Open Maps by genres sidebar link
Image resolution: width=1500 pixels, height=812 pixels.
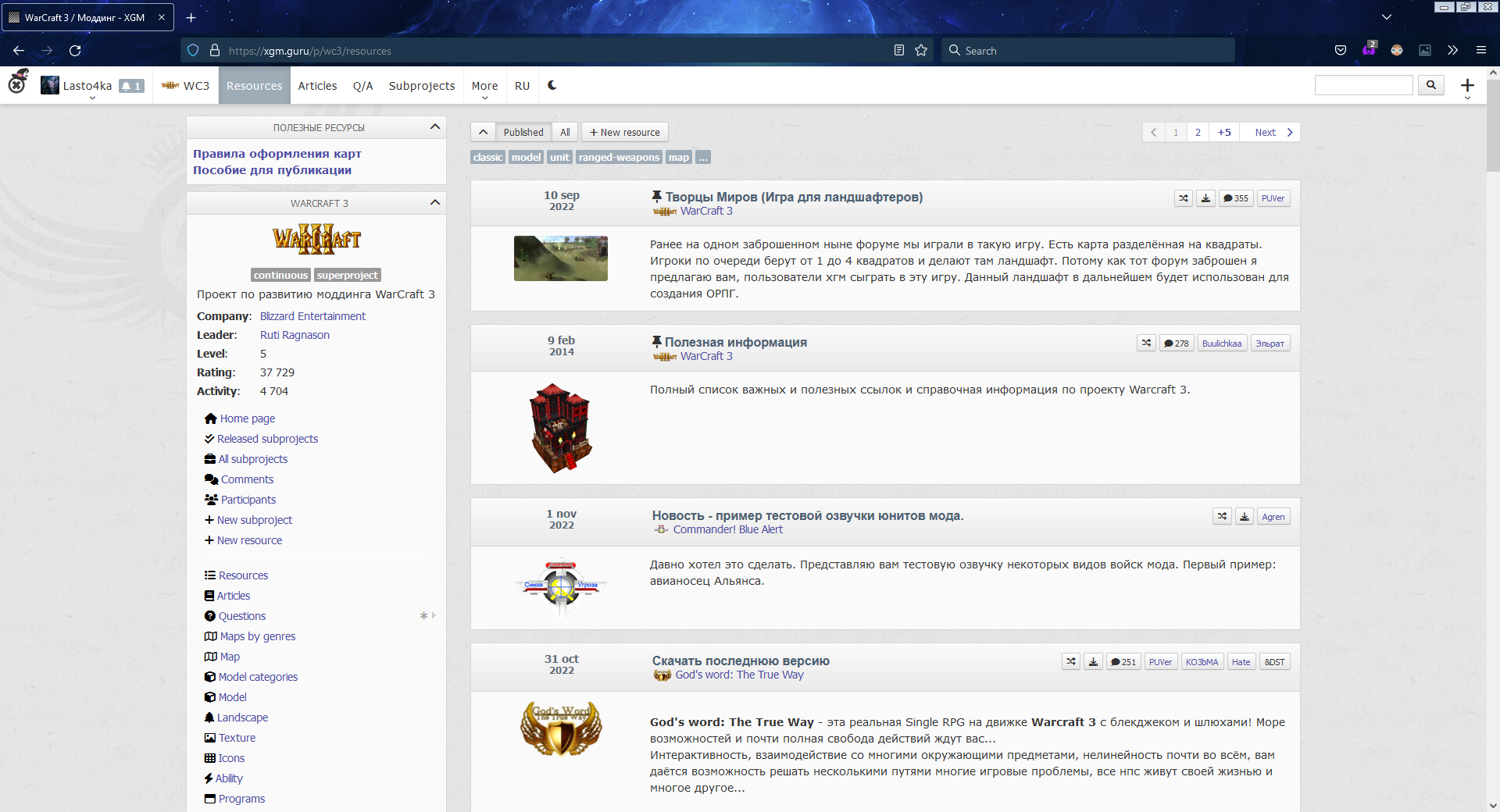coord(257,636)
